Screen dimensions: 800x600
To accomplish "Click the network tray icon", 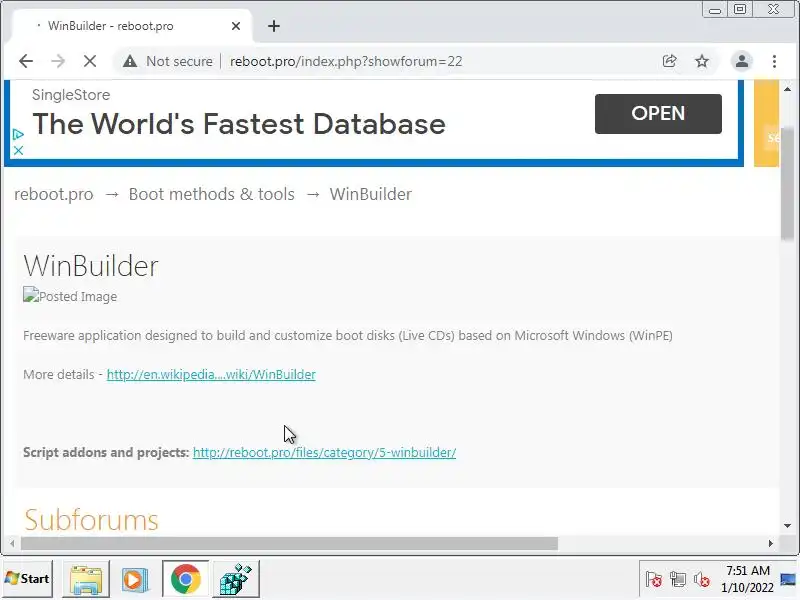I will tap(678, 580).
